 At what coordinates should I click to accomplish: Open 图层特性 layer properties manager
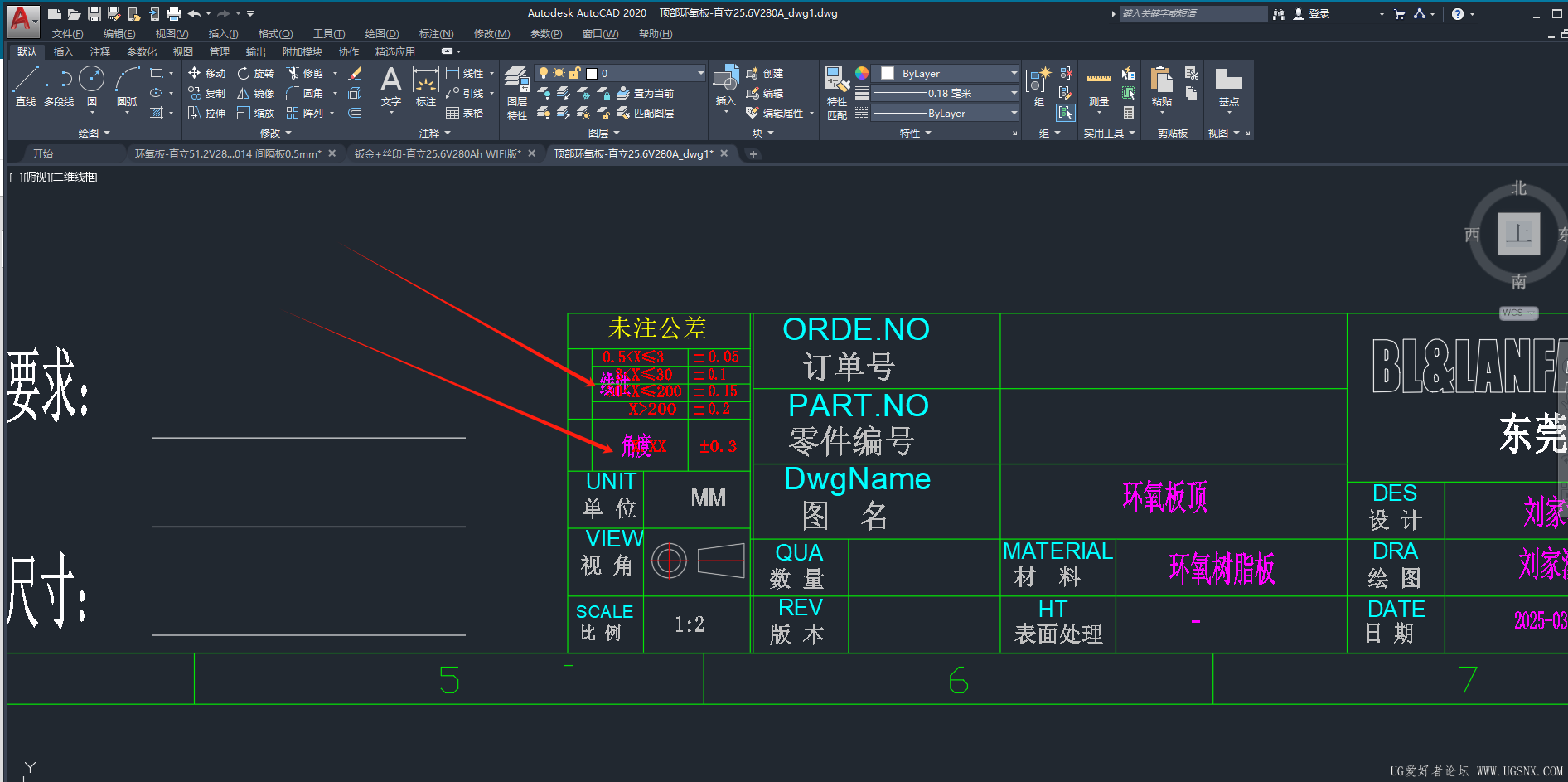coord(517,92)
